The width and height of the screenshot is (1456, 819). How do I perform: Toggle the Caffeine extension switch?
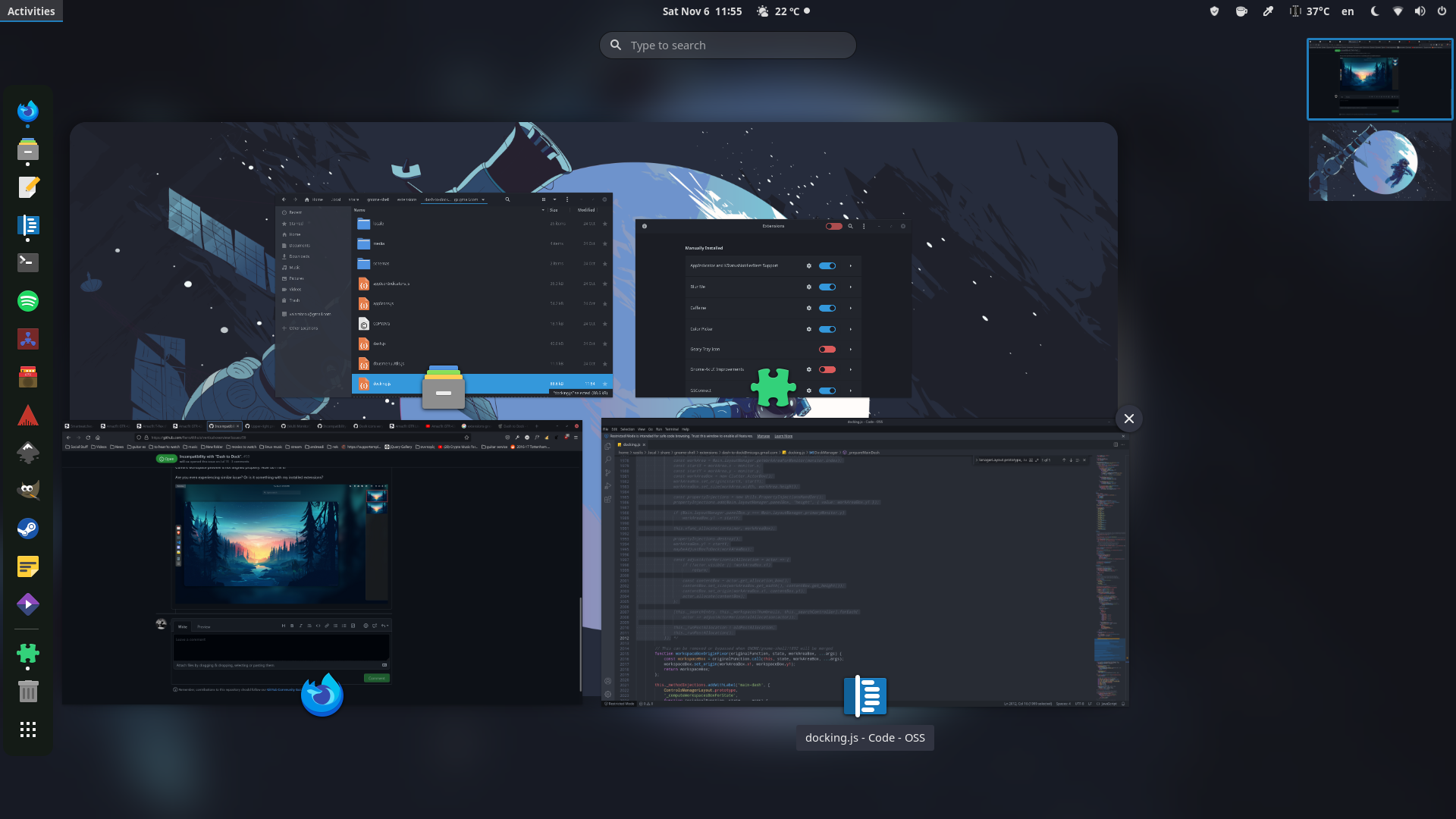click(x=827, y=308)
